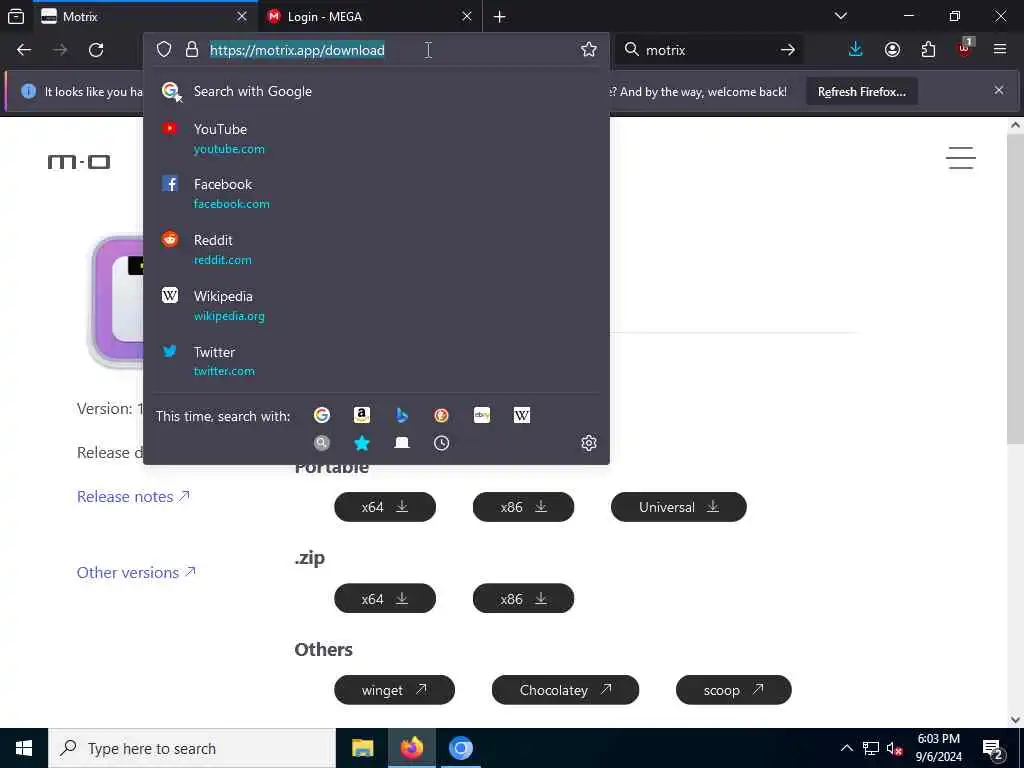Go back with the back arrow
The width and height of the screenshot is (1024, 768).
24,50
